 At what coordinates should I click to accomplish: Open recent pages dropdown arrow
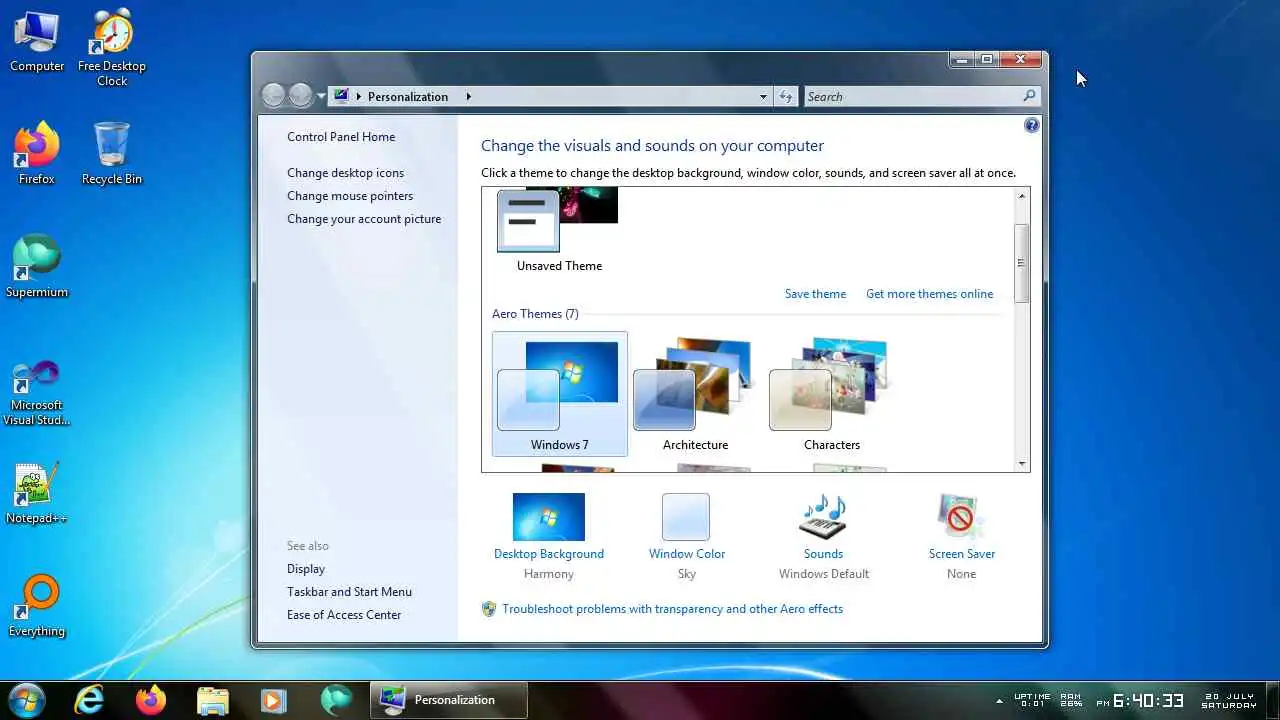tap(321, 97)
